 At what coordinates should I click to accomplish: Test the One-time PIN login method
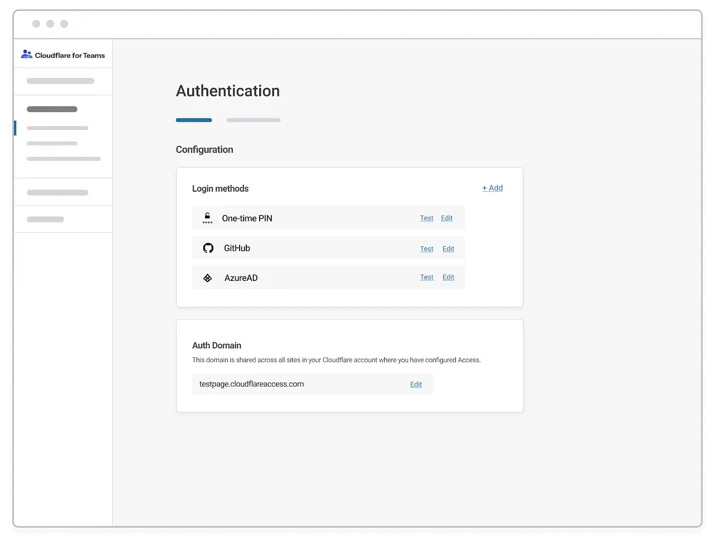pyautogui.click(x=426, y=218)
